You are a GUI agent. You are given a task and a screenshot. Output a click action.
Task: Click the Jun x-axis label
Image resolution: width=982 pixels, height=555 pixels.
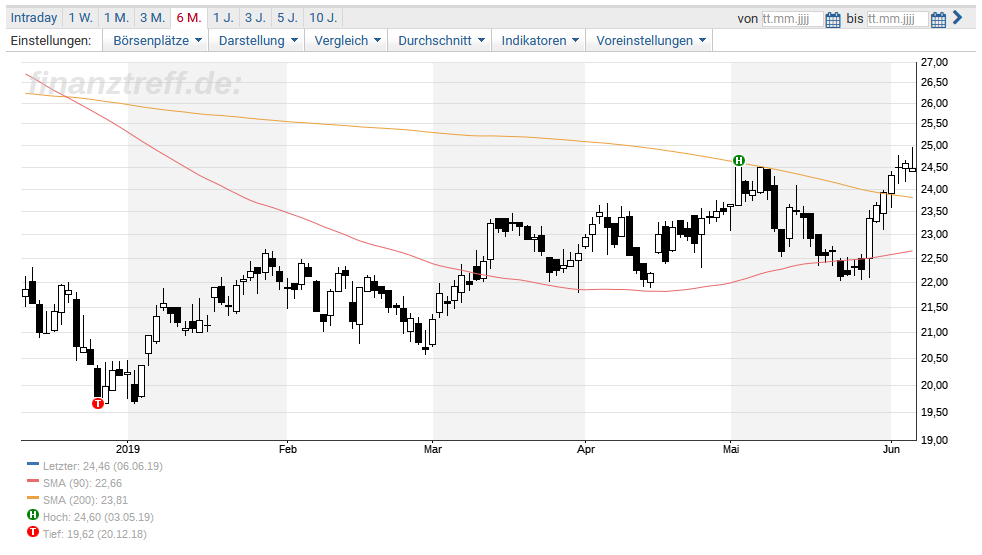click(x=891, y=449)
